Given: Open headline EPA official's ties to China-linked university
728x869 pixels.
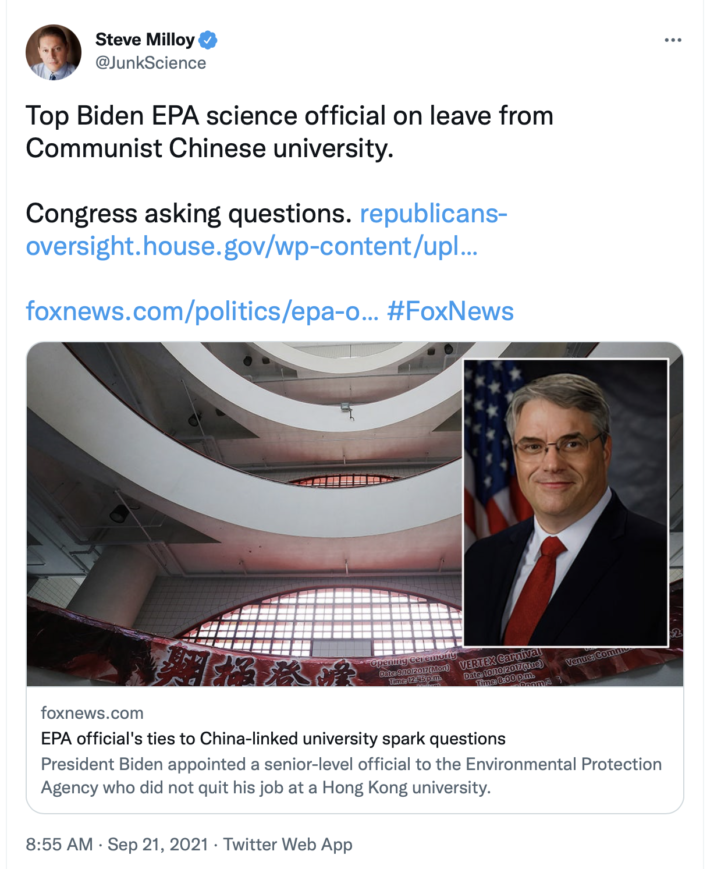Looking at the screenshot, I should pos(273,739).
